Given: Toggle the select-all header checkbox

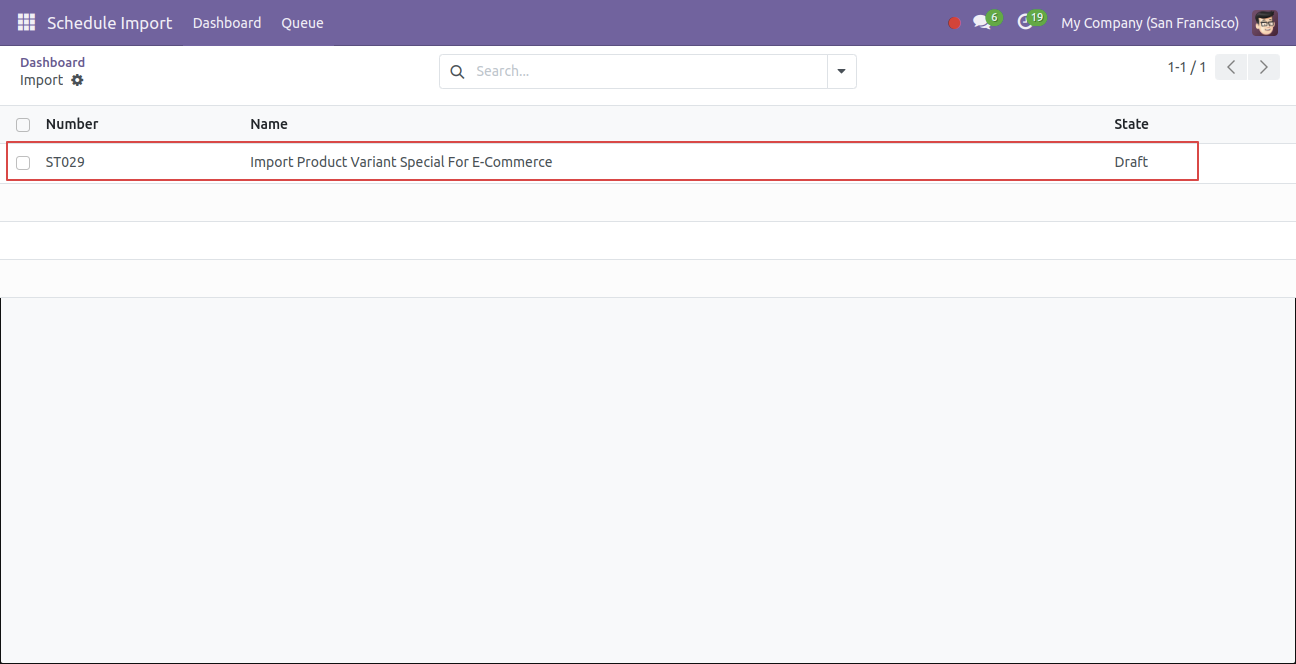Looking at the screenshot, I should coord(23,125).
